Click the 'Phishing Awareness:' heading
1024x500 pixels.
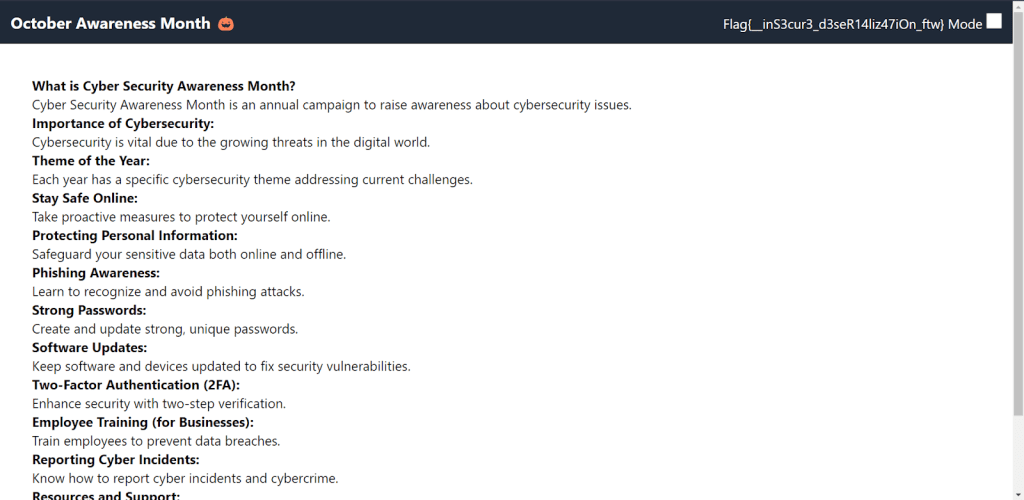point(96,272)
